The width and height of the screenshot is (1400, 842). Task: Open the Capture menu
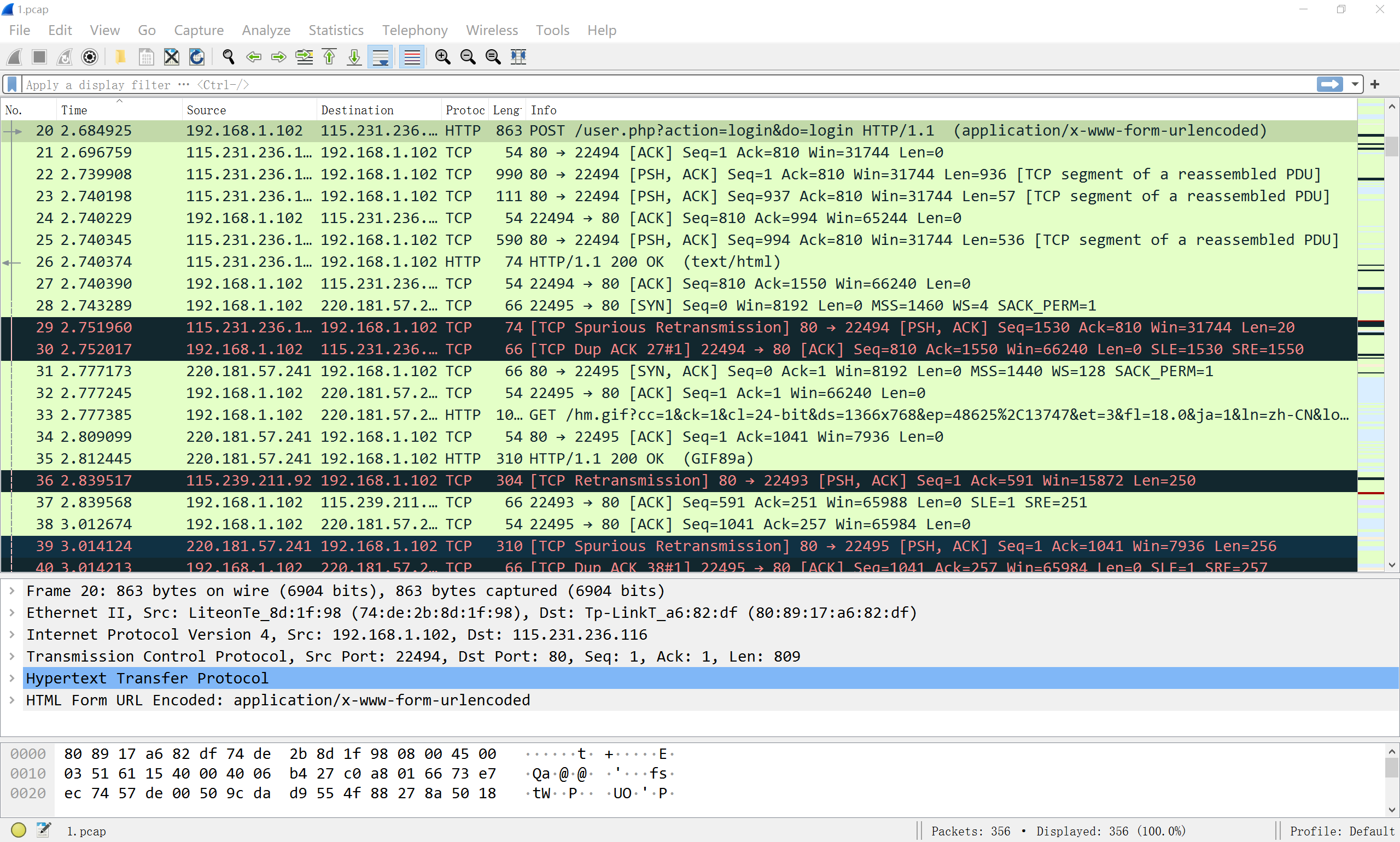point(199,30)
